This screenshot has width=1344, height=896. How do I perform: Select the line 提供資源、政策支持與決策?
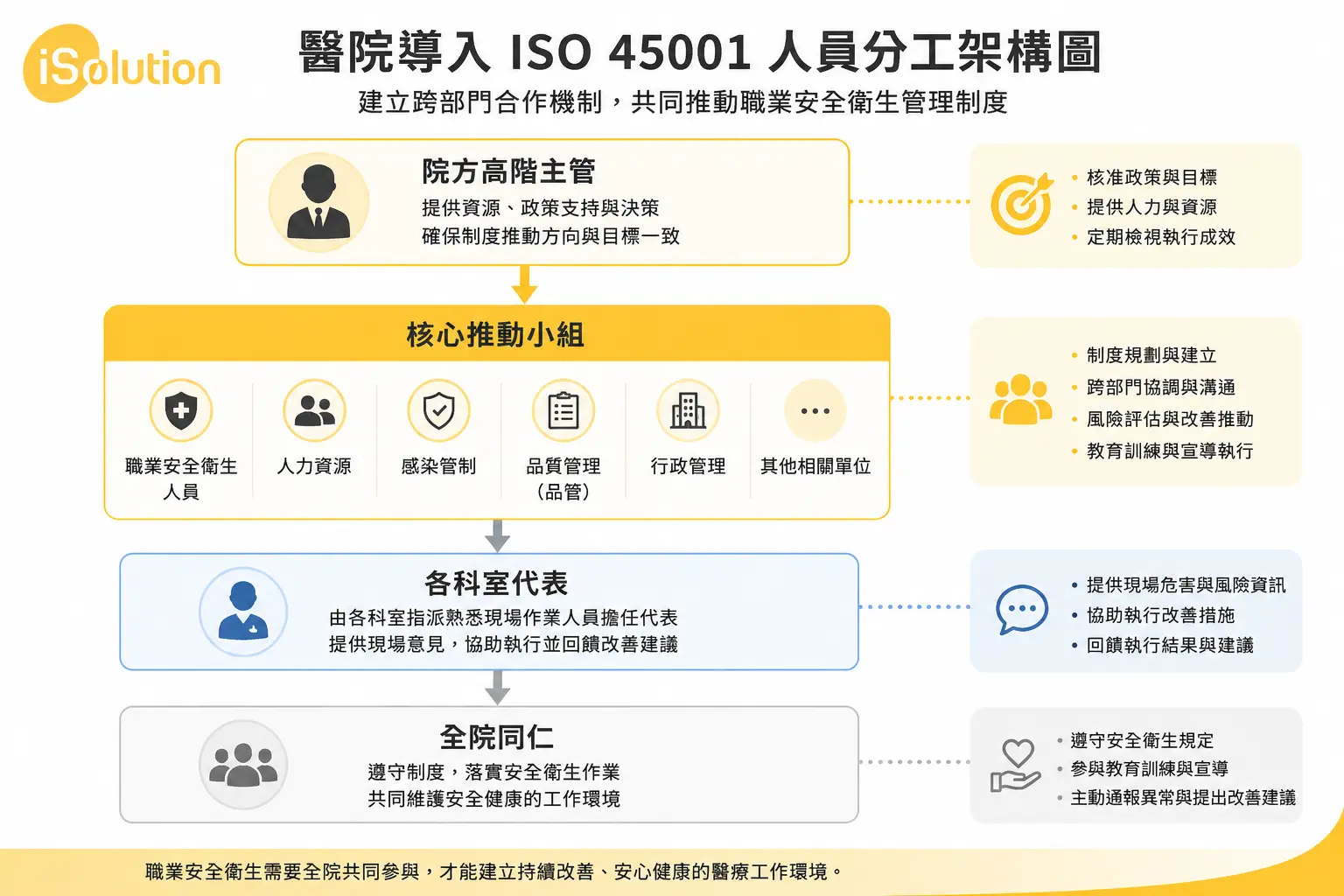pos(540,208)
